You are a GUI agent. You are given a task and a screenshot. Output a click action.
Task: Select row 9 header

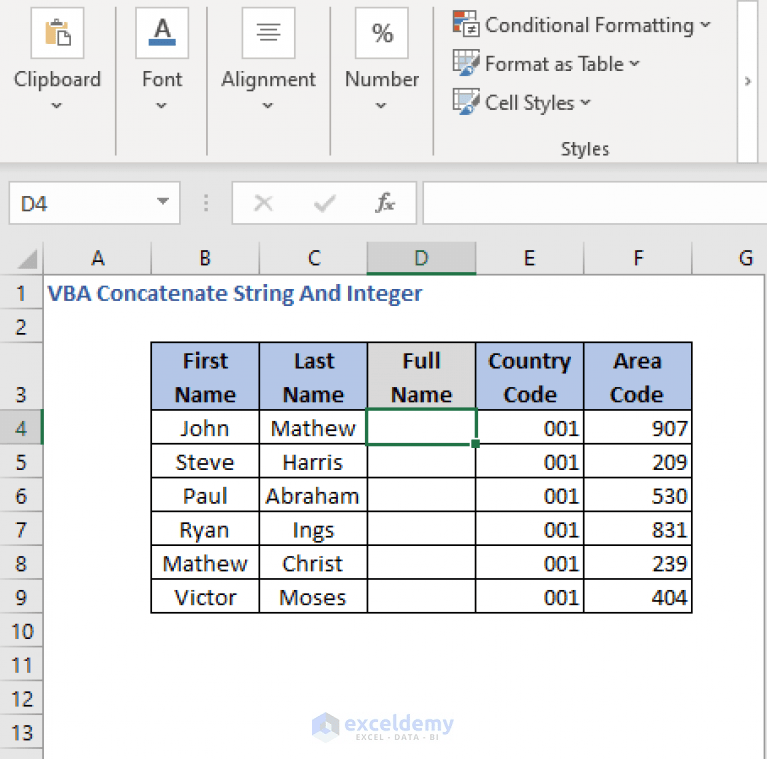coord(21,597)
